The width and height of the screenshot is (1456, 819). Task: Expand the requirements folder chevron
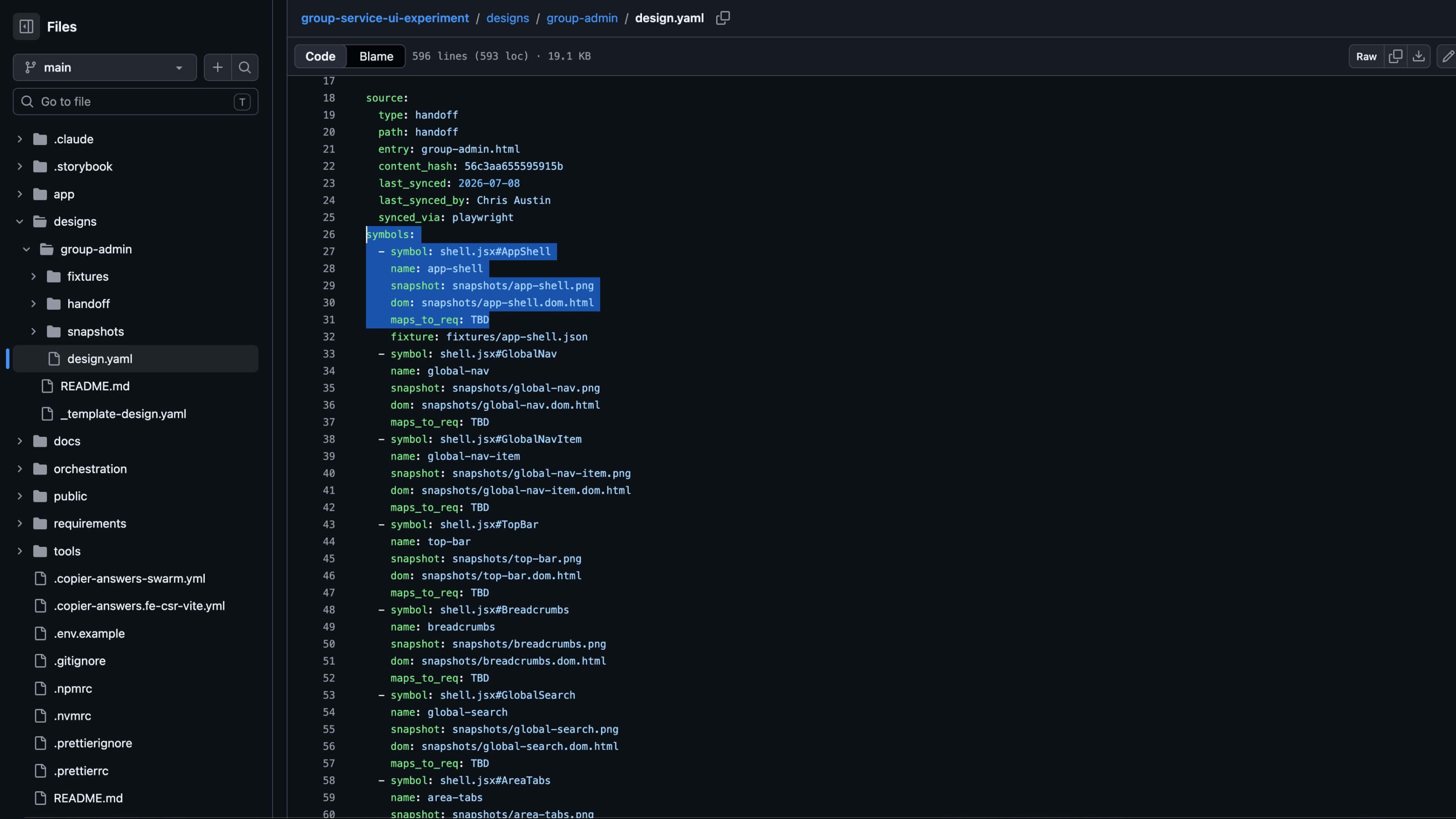coord(20,523)
